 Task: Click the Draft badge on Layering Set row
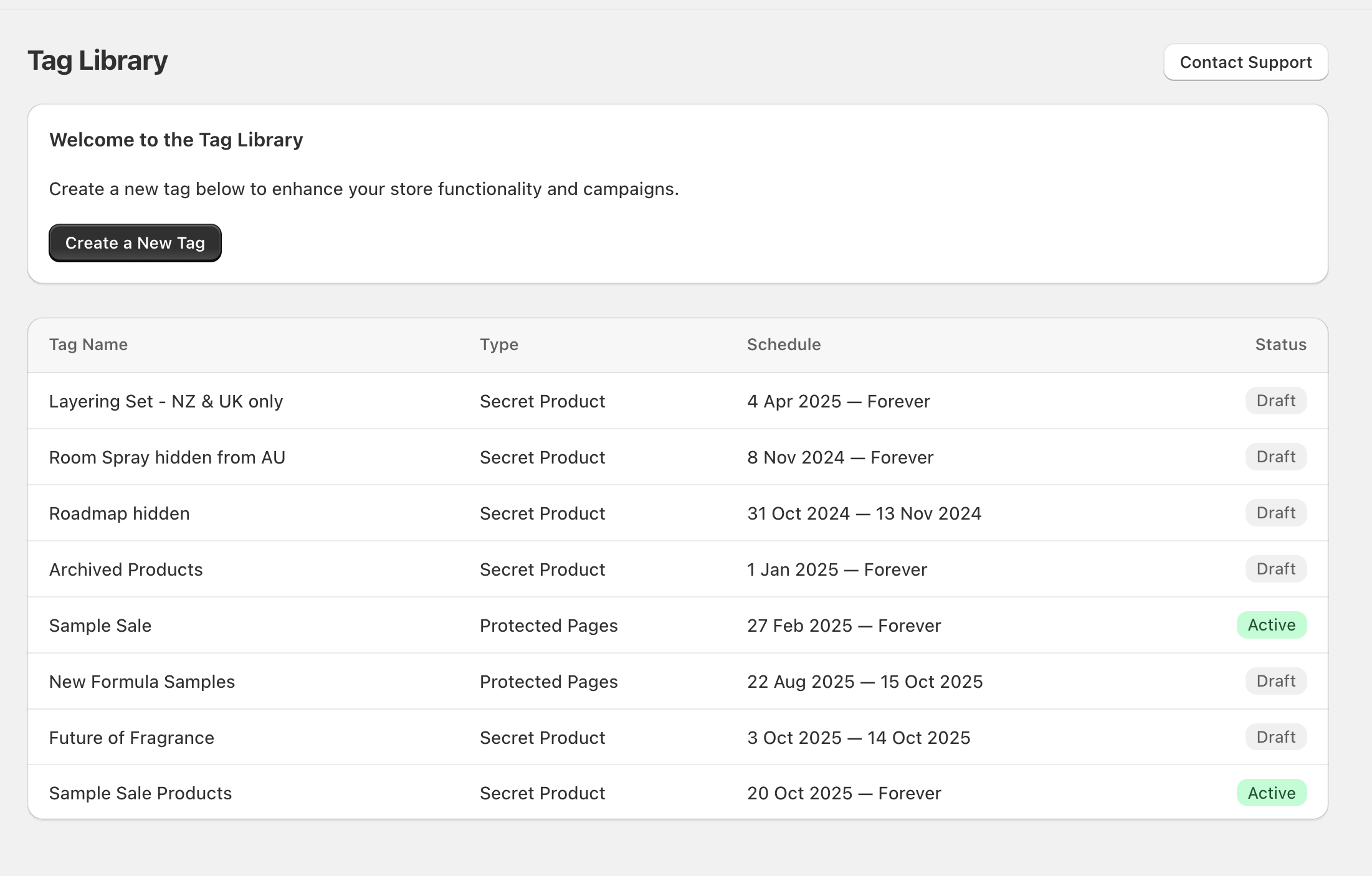(1275, 401)
